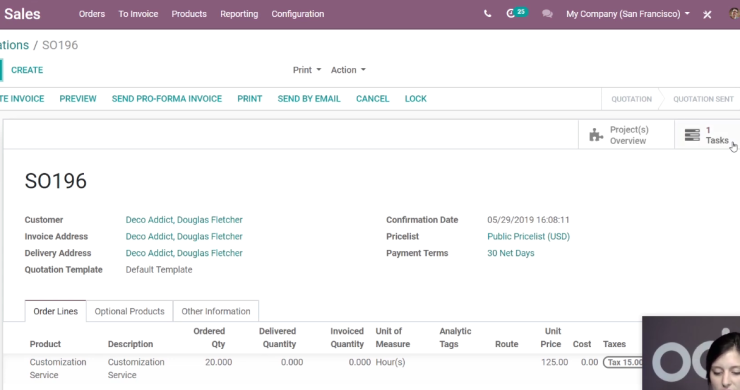Open the Configuration menu
Viewport: 740px width, 390px height.
(x=297, y=14)
